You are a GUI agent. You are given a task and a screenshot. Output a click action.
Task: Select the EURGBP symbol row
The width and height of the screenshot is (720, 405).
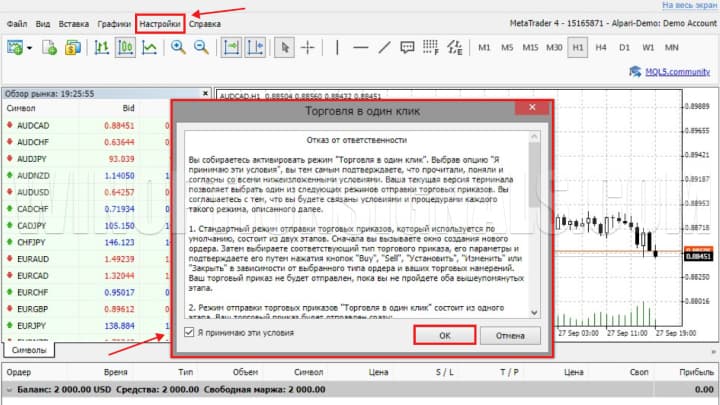86,309
